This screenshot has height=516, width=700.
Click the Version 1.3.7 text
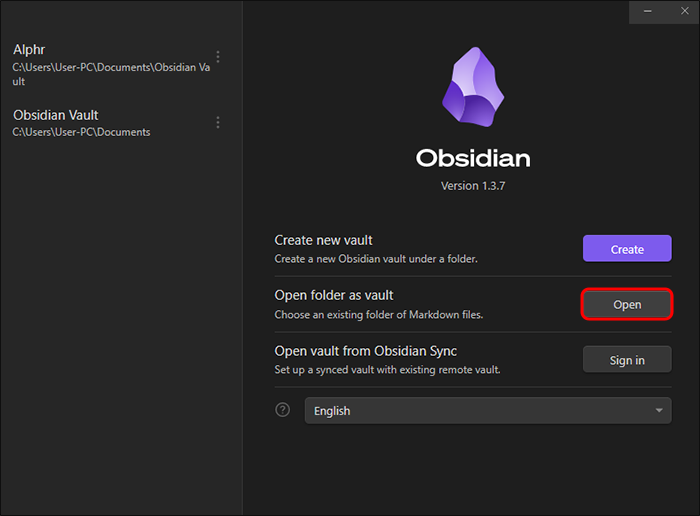(473, 186)
